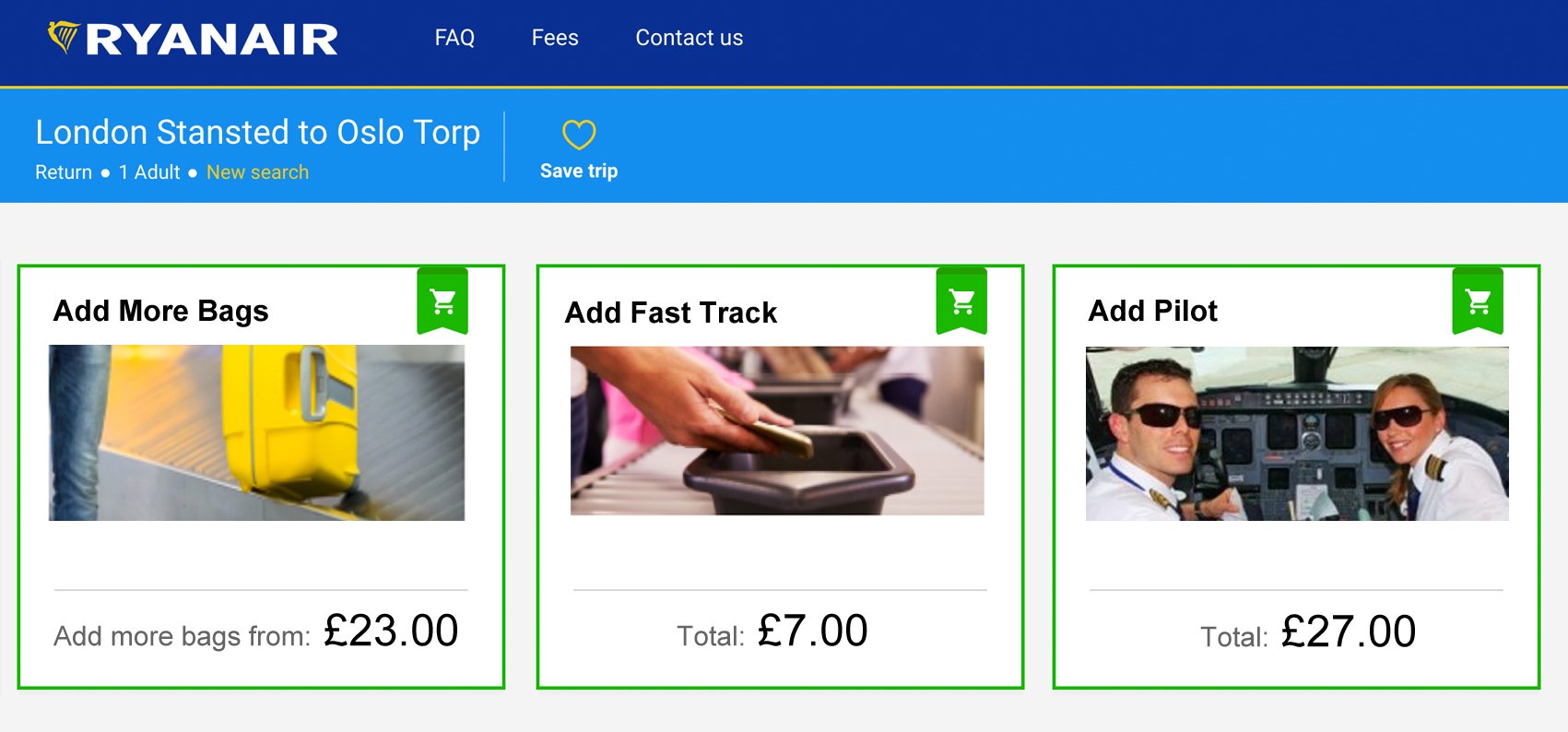Image resolution: width=1568 pixels, height=732 pixels.
Task: Click the Ryanair harp logo icon
Action: tap(65, 37)
